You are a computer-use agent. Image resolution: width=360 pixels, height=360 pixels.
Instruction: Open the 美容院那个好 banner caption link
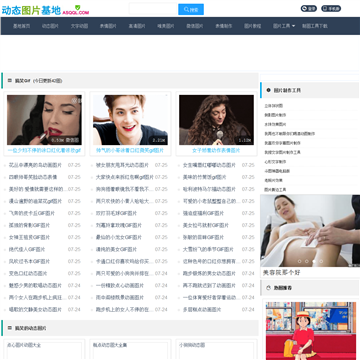pyautogui.click(x=282, y=273)
